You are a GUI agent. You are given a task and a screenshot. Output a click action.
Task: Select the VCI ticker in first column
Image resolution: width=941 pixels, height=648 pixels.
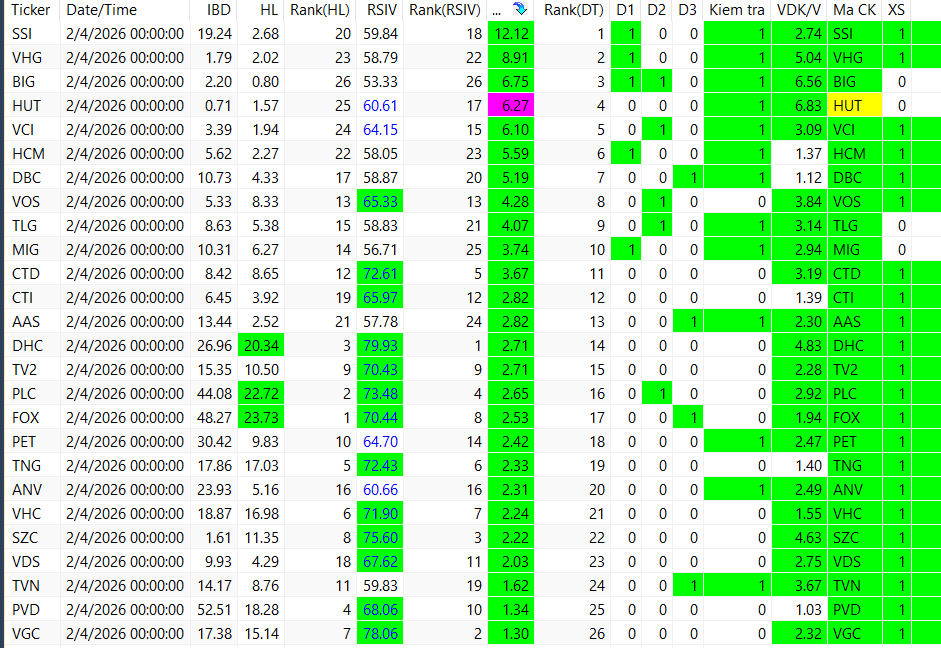(x=23, y=130)
